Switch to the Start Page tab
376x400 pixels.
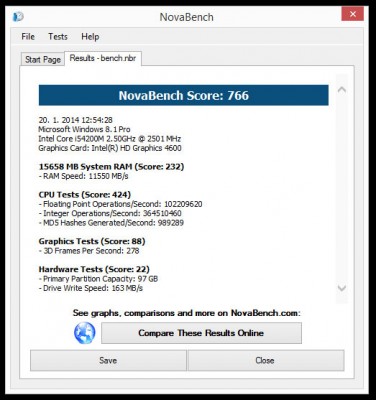43,59
